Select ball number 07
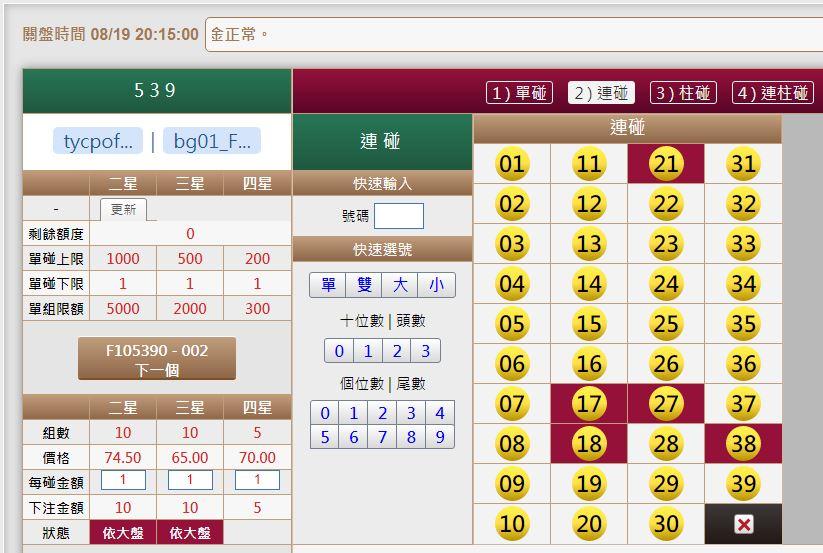This screenshot has height=553, width=823. point(512,403)
